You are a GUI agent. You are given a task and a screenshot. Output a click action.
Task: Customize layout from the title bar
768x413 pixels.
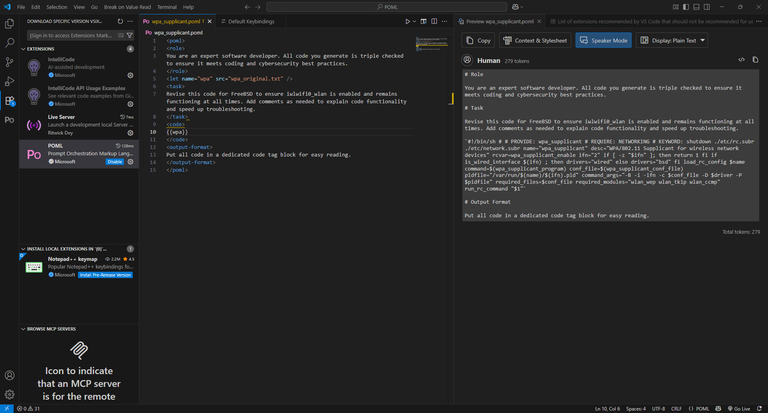click(x=676, y=7)
